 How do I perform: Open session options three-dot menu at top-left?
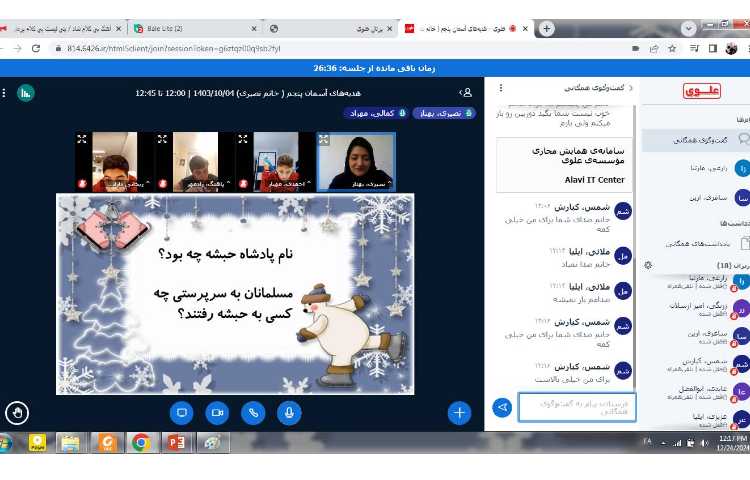coord(6,92)
